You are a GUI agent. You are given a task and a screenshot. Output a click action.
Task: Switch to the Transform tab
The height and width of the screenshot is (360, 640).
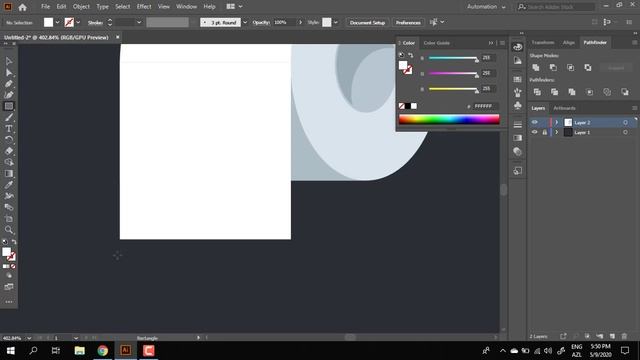(542, 42)
